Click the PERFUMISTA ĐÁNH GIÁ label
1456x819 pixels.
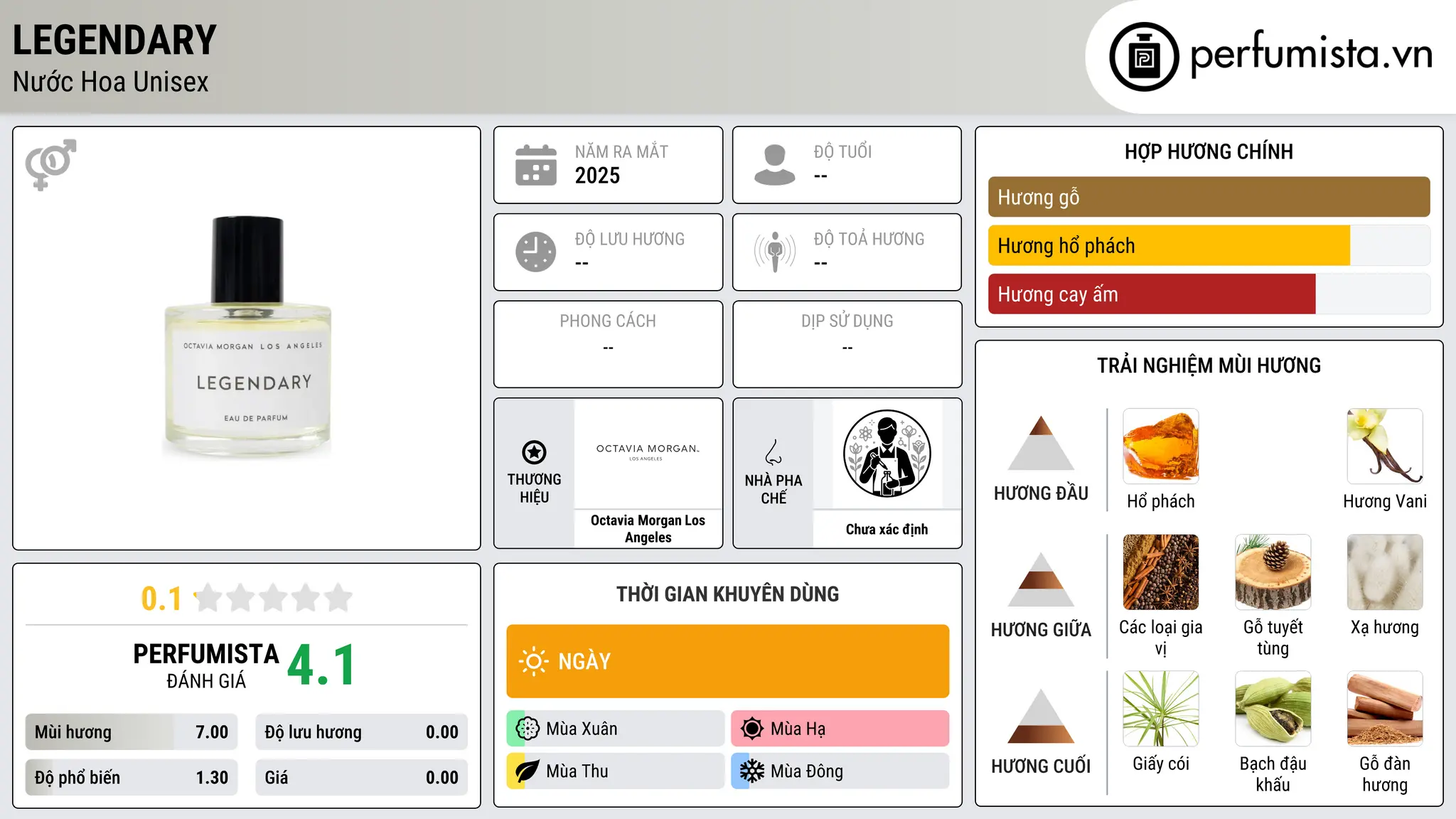pos(206,665)
